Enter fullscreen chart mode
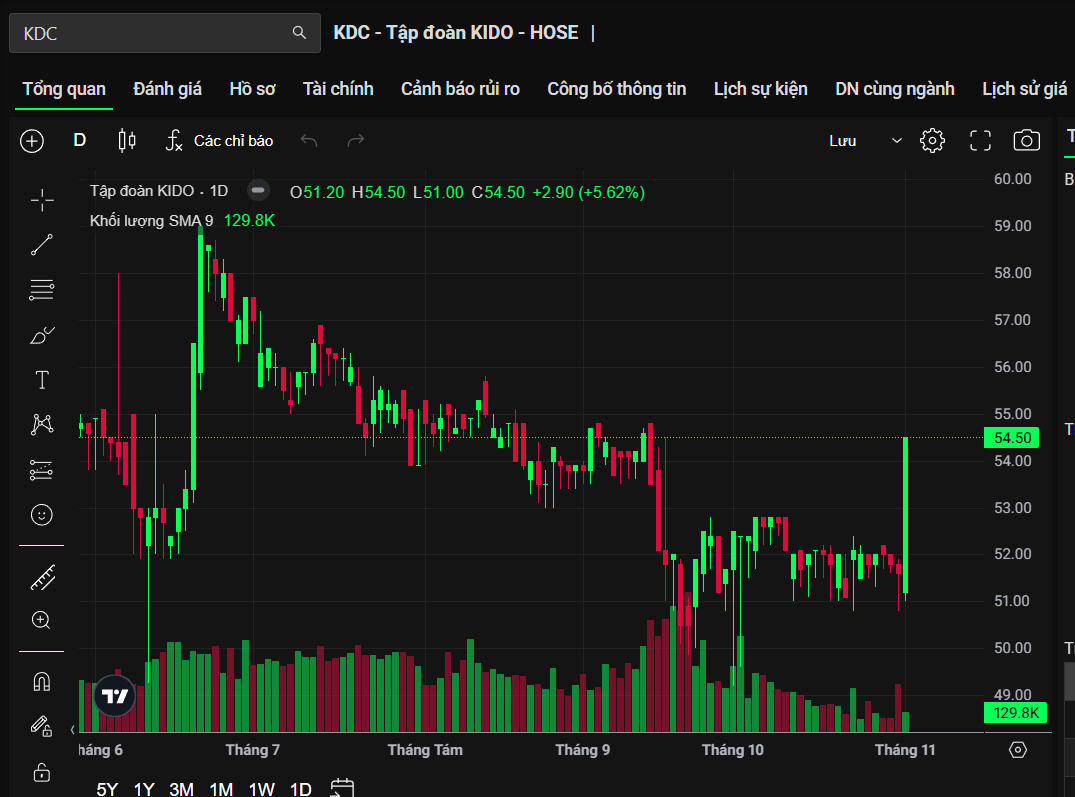This screenshot has height=797, width=1075. coord(980,141)
